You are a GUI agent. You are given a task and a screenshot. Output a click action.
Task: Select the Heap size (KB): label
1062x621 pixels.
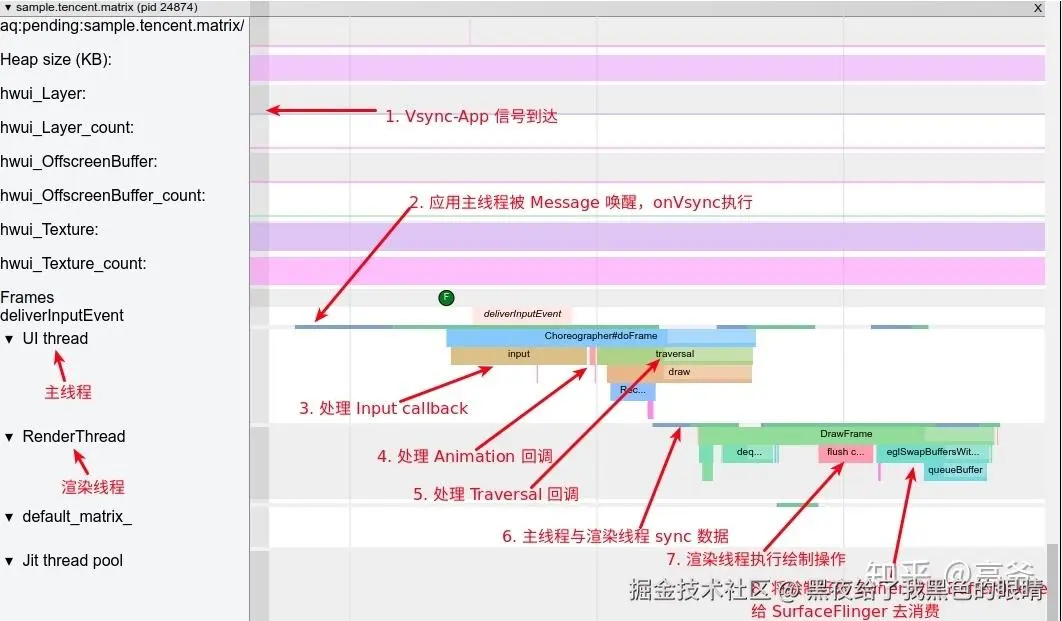point(56,60)
